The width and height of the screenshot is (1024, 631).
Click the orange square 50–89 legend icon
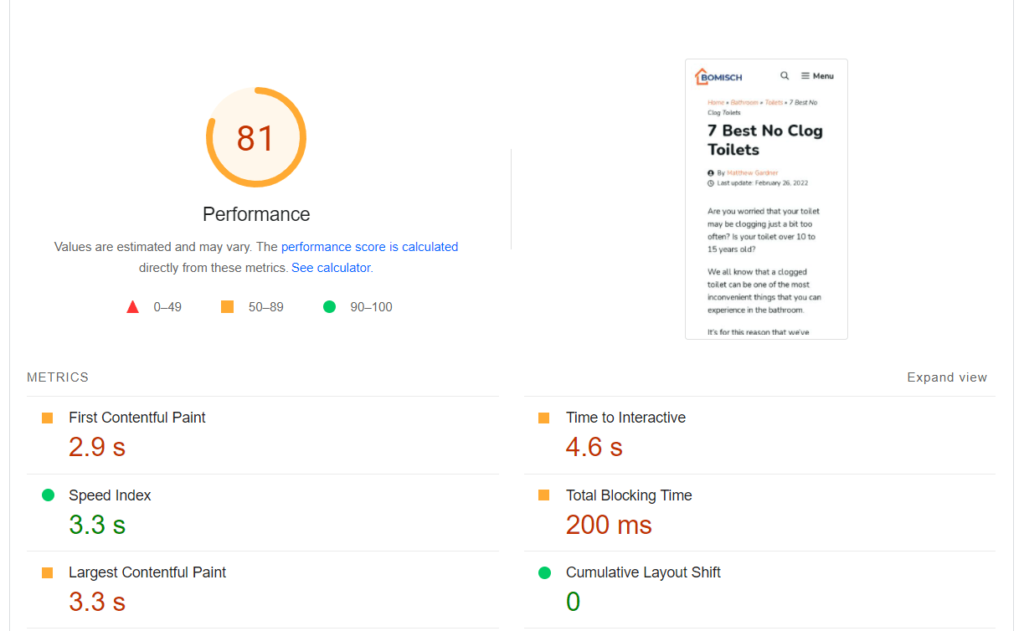[227, 307]
